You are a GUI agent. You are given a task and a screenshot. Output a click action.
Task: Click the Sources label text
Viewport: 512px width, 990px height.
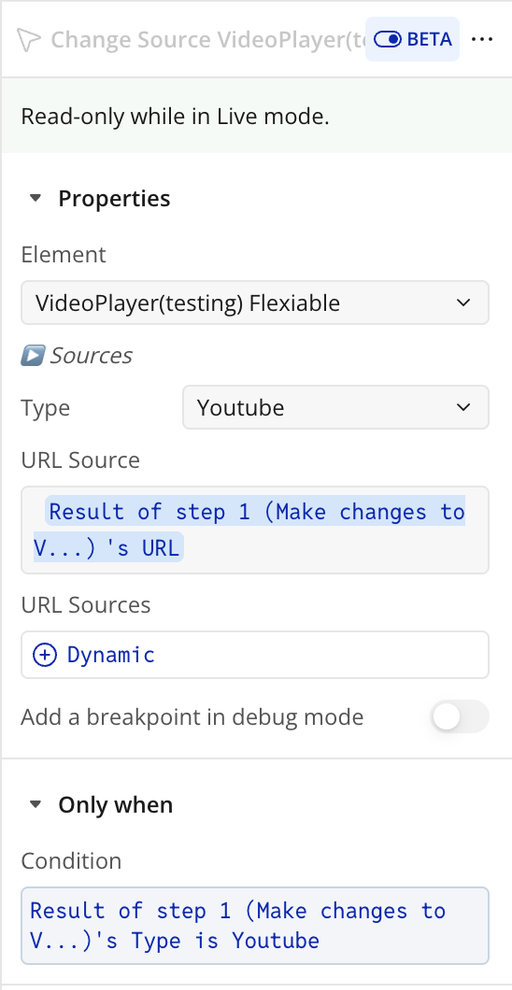tap(91, 355)
